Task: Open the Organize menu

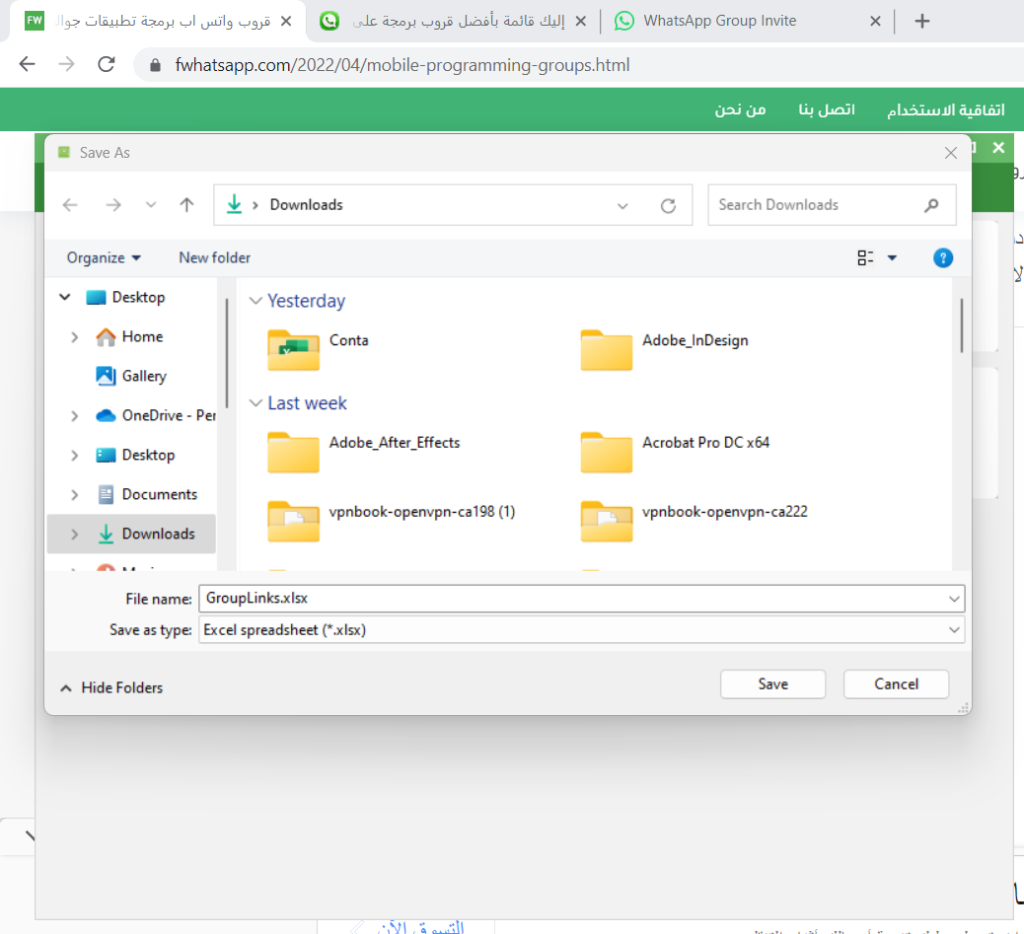Action: tap(103, 258)
